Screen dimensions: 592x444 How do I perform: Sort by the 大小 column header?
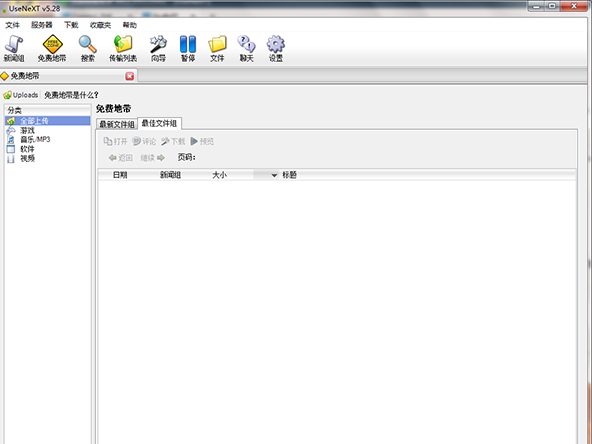click(219, 175)
